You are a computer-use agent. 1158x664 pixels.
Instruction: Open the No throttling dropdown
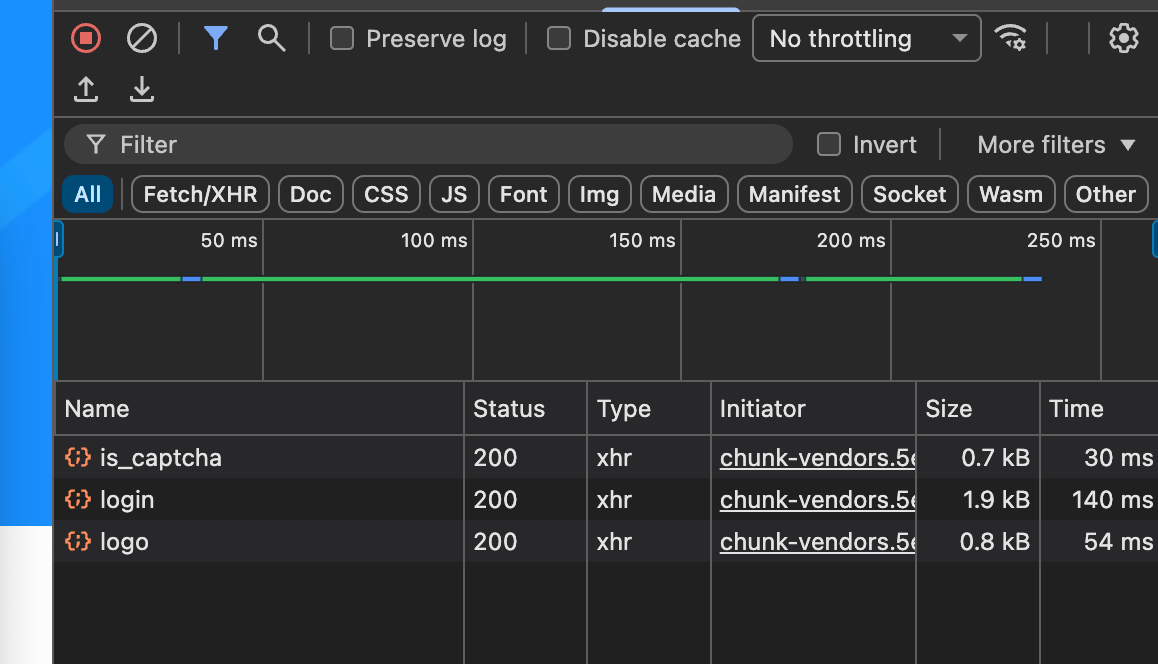tap(866, 39)
